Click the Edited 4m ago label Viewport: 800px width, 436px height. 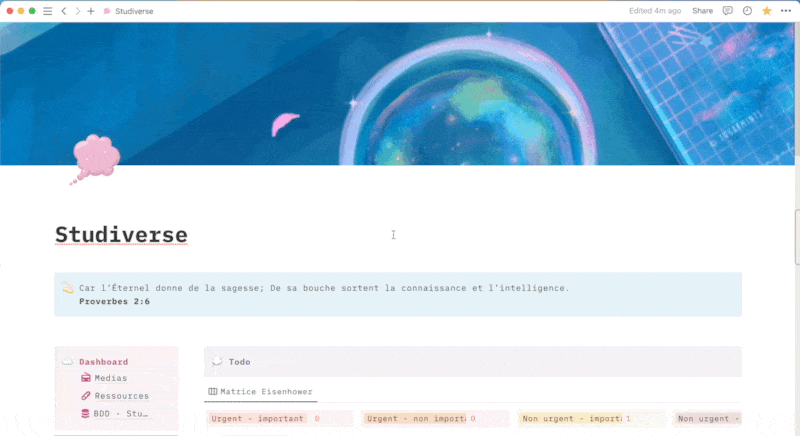pyautogui.click(x=655, y=11)
